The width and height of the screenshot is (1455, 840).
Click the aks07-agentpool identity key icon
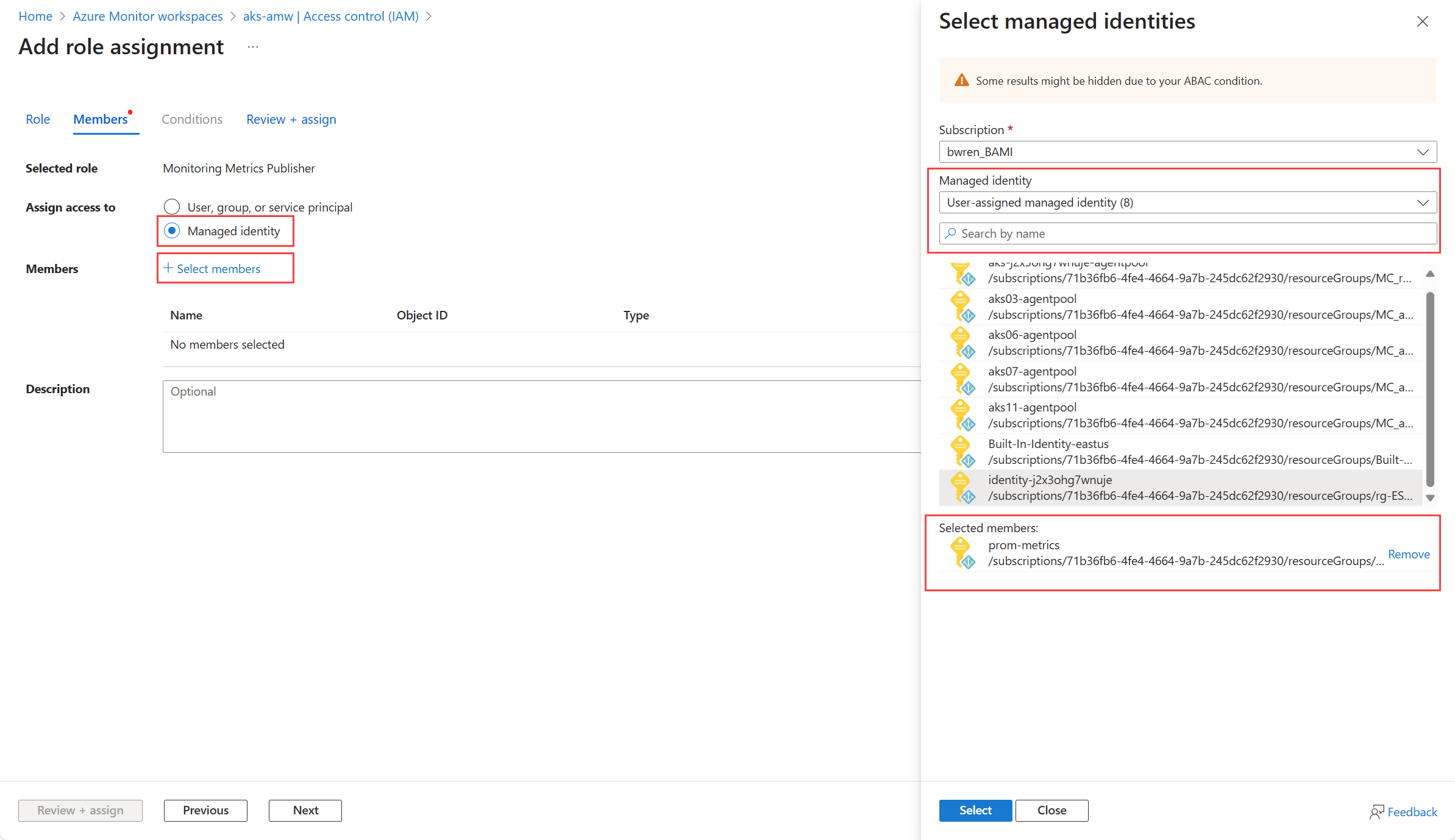click(962, 379)
